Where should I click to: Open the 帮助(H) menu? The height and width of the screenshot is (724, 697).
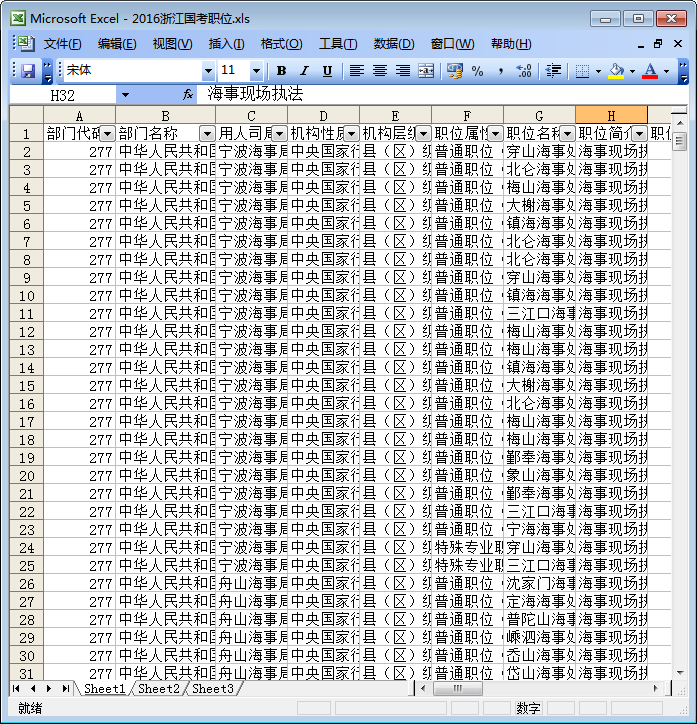coord(511,44)
